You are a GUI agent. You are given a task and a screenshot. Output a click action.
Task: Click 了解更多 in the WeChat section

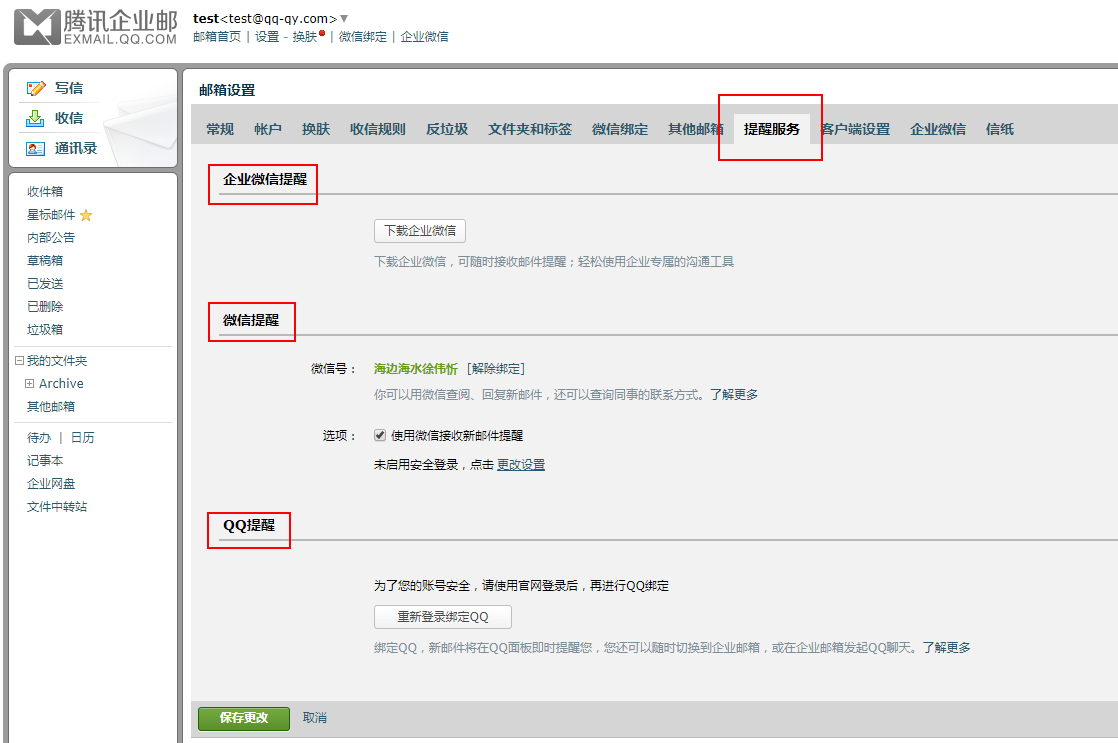734,394
